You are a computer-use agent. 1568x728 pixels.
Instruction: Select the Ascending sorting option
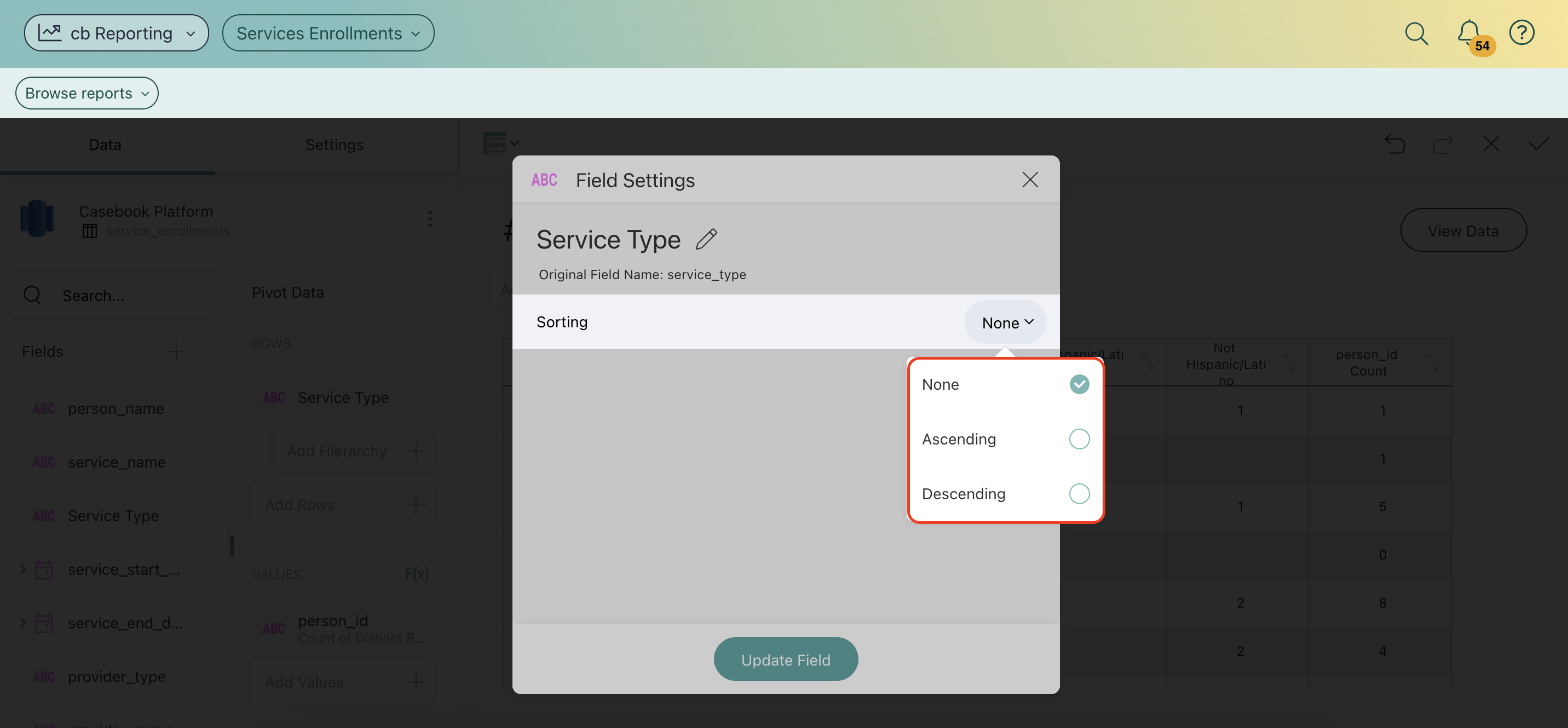(1079, 439)
